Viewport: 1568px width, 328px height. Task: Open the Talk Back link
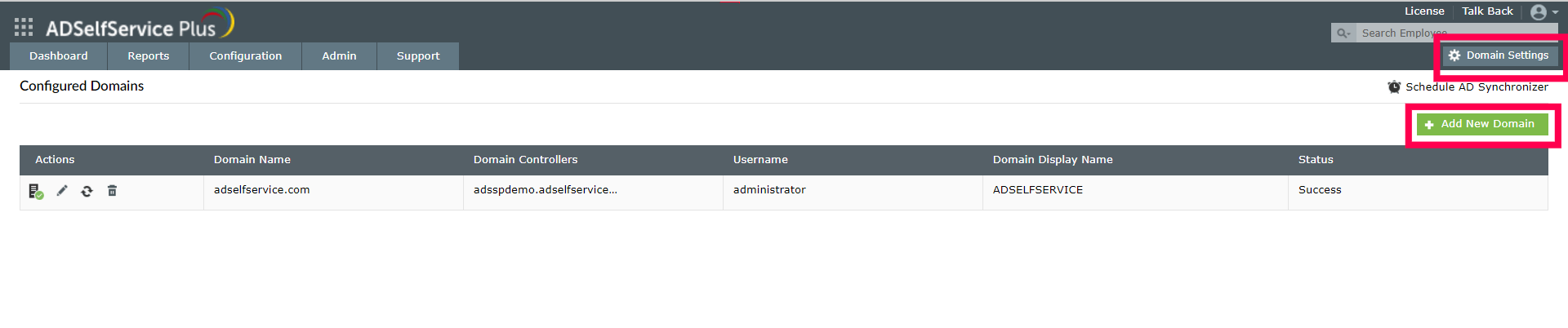[x=1487, y=11]
